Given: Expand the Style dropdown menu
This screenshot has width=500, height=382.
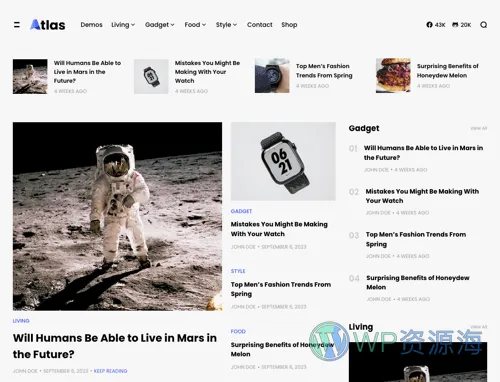Looking at the screenshot, I should pos(226,25).
